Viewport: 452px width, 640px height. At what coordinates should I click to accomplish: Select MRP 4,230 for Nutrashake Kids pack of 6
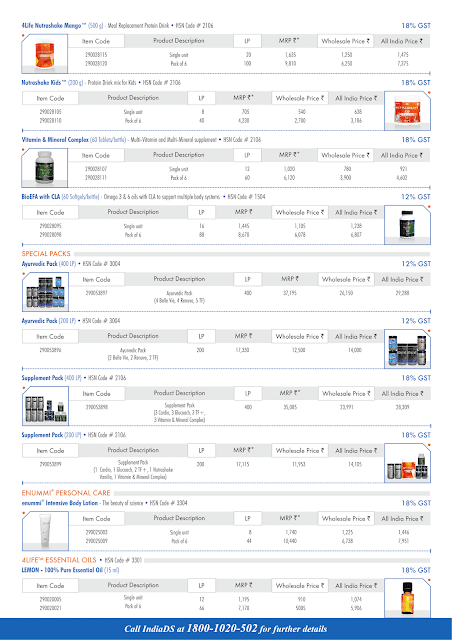coord(243,121)
